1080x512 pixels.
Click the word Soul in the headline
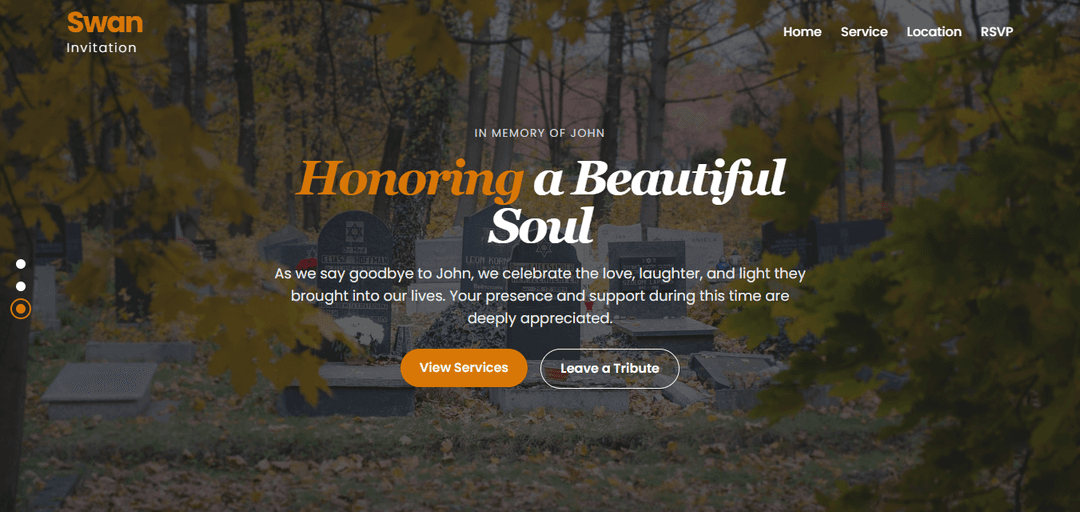click(540, 225)
